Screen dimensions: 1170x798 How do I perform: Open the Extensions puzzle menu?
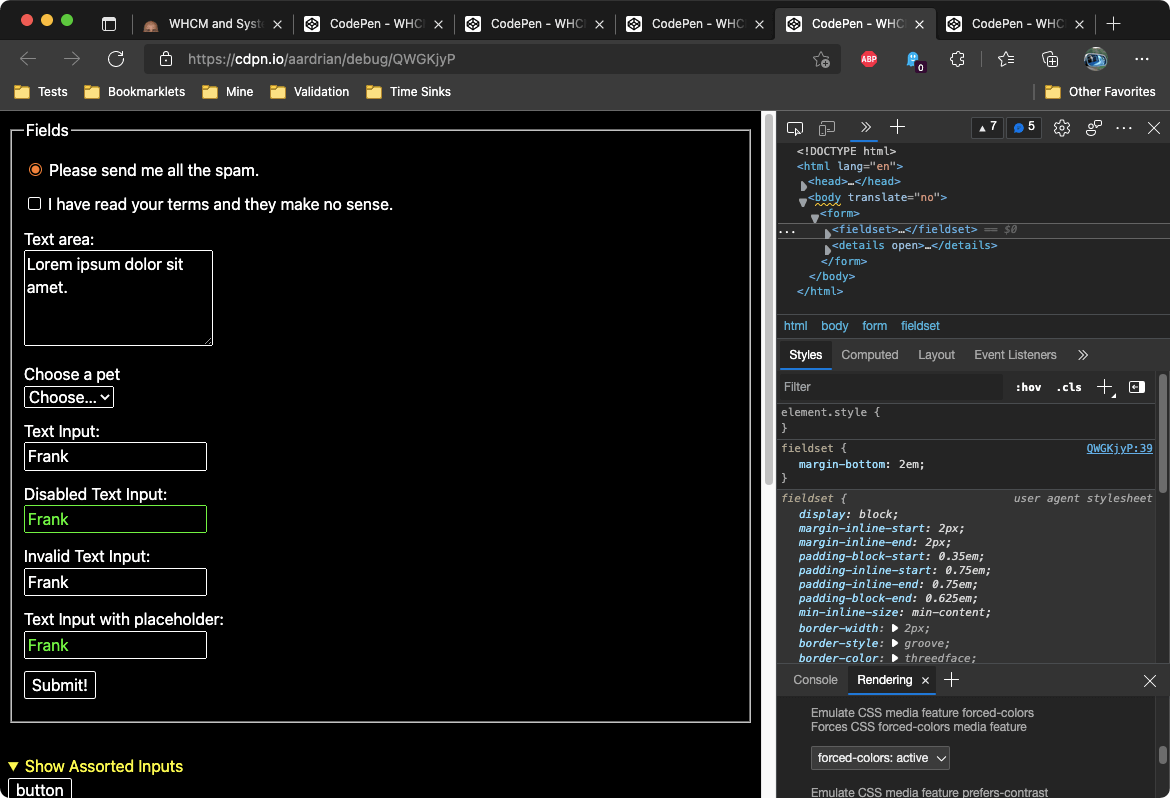click(957, 59)
